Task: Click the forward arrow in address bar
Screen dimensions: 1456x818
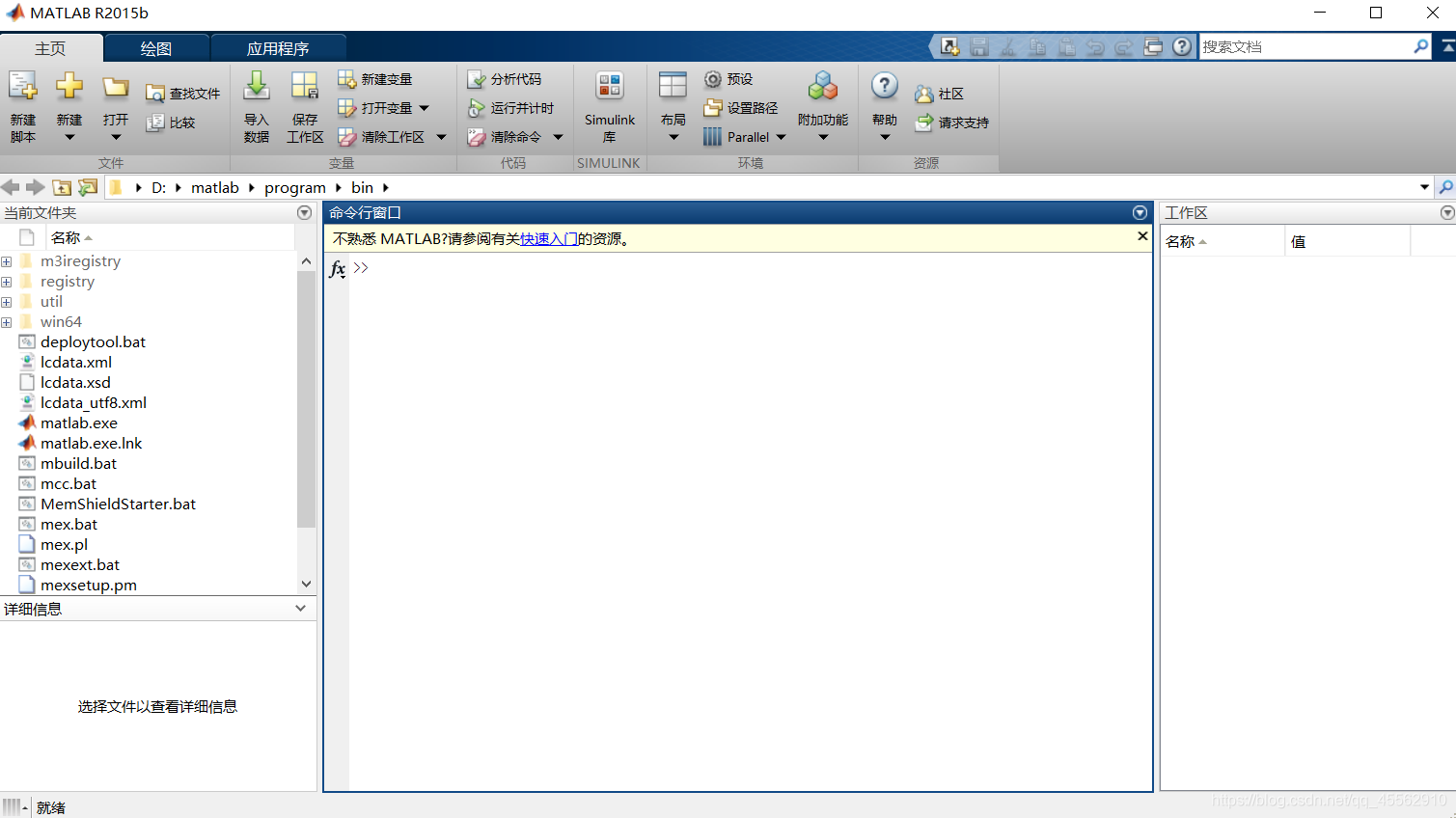Action: (36, 187)
